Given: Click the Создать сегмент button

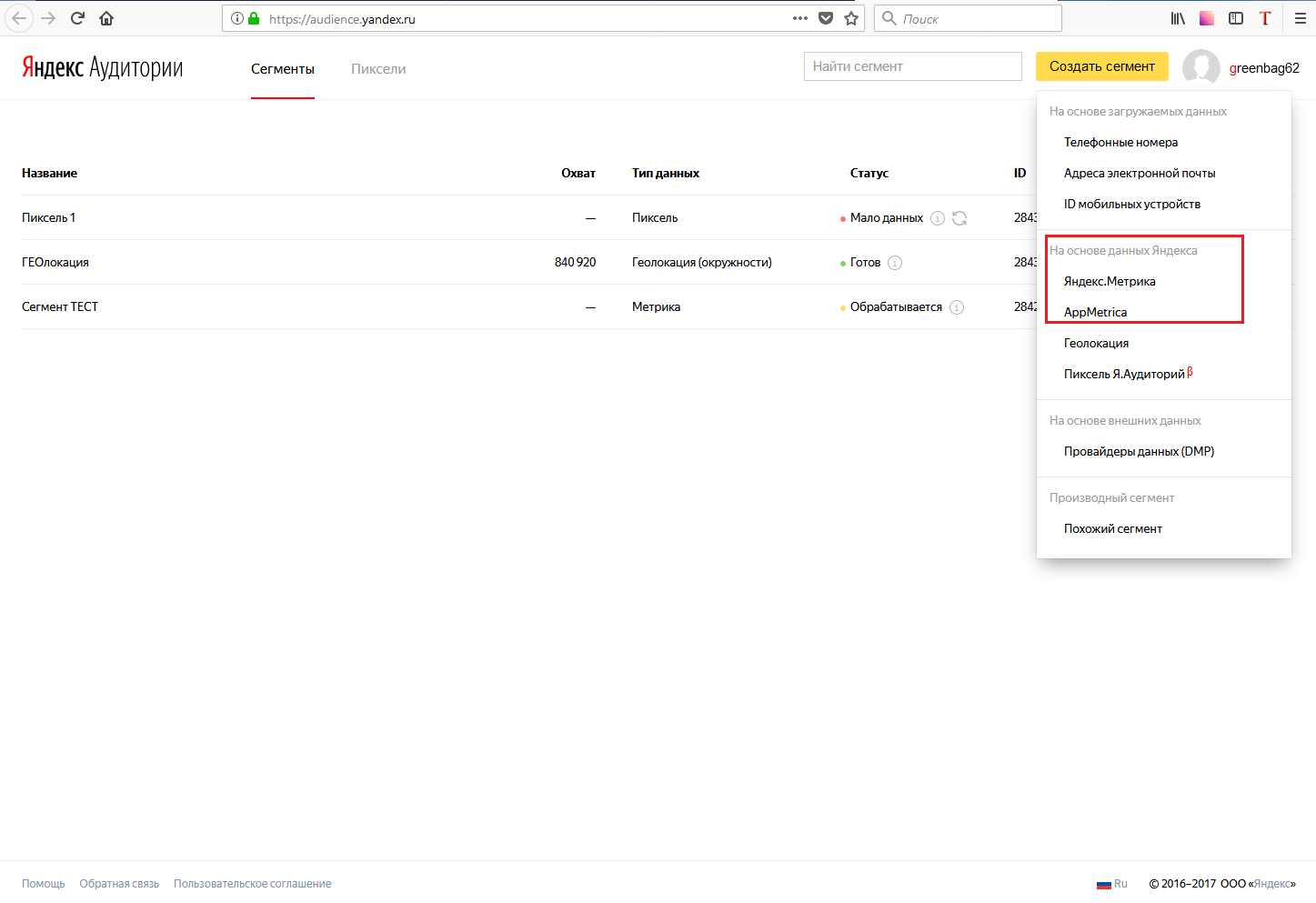Looking at the screenshot, I should click(1102, 66).
